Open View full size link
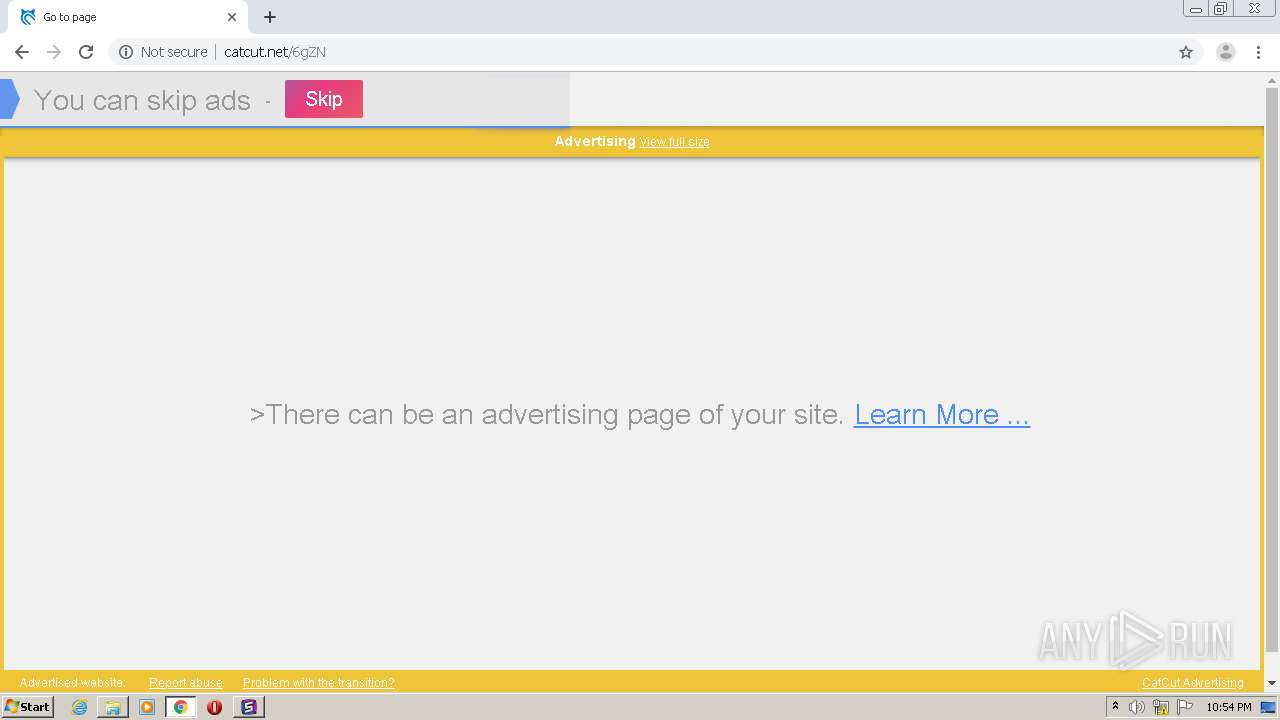1280x720 pixels. (x=674, y=142)
